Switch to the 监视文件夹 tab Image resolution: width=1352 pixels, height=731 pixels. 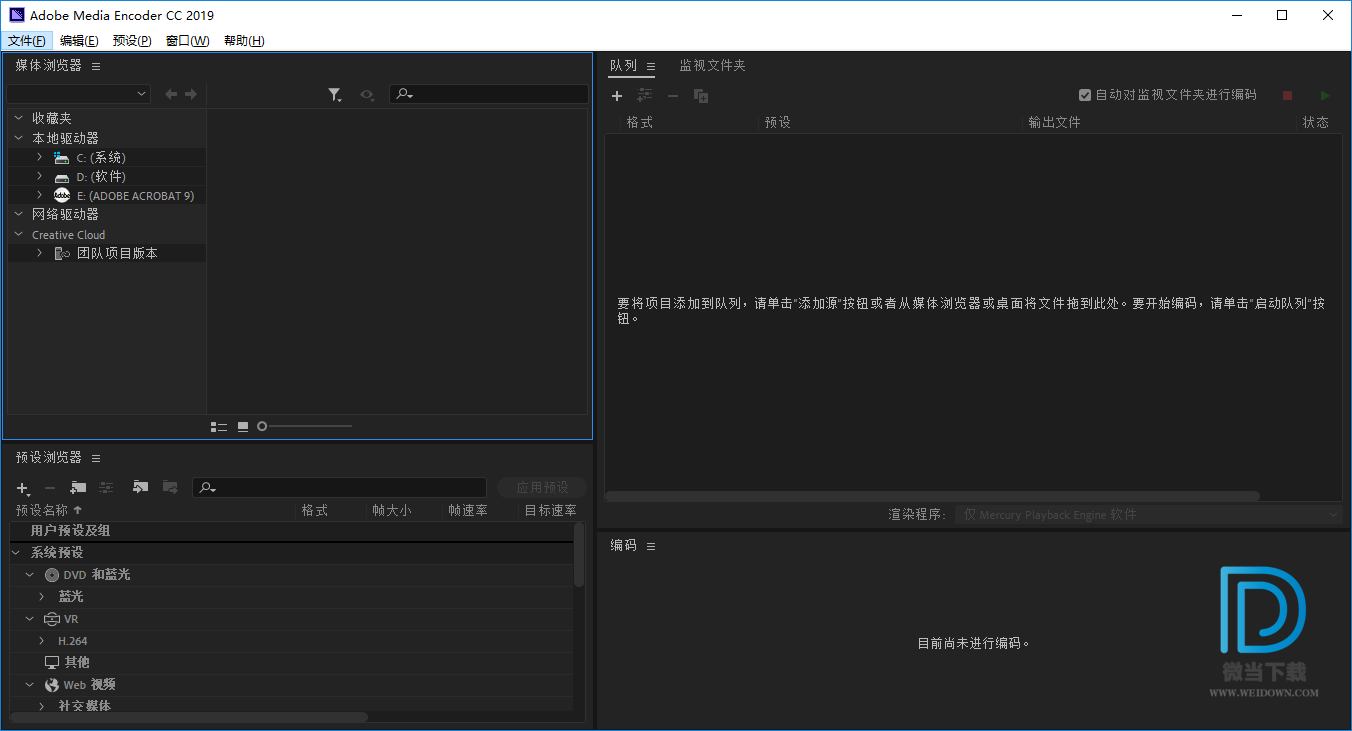(x=713, y=65)
